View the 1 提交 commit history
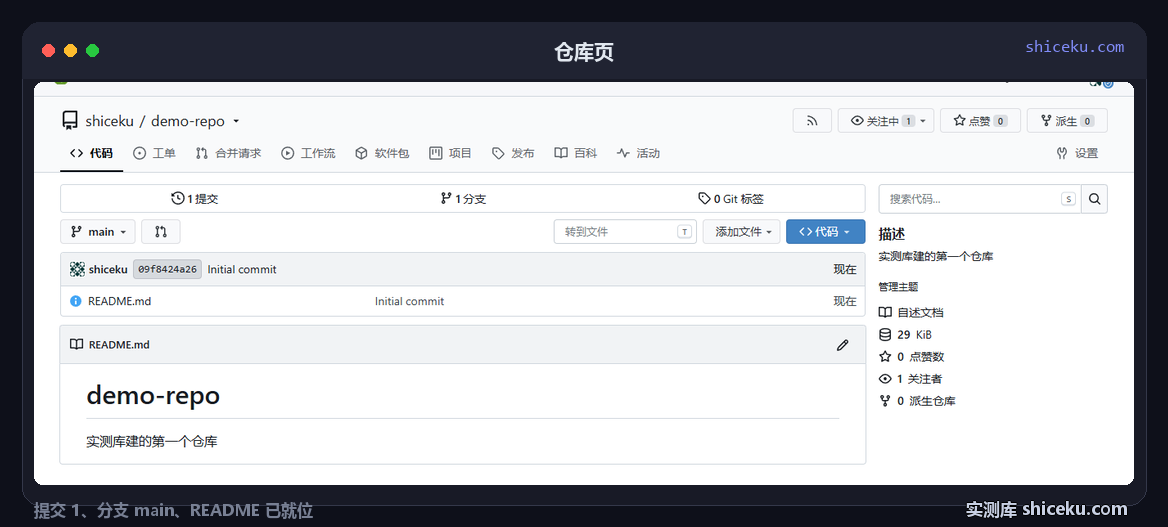This screenshot has width=1168, height=527. point(194,199)
